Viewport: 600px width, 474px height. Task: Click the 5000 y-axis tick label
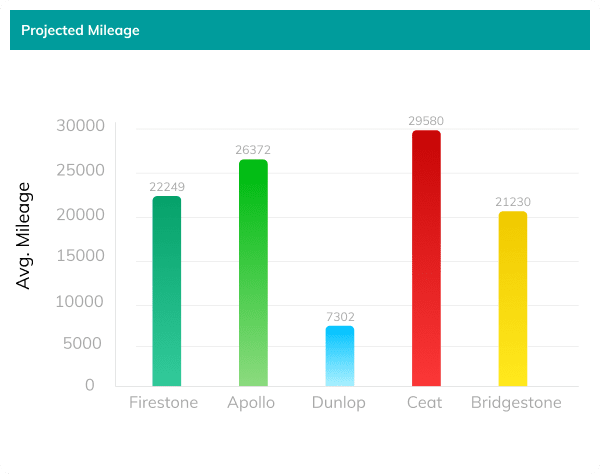82,344
